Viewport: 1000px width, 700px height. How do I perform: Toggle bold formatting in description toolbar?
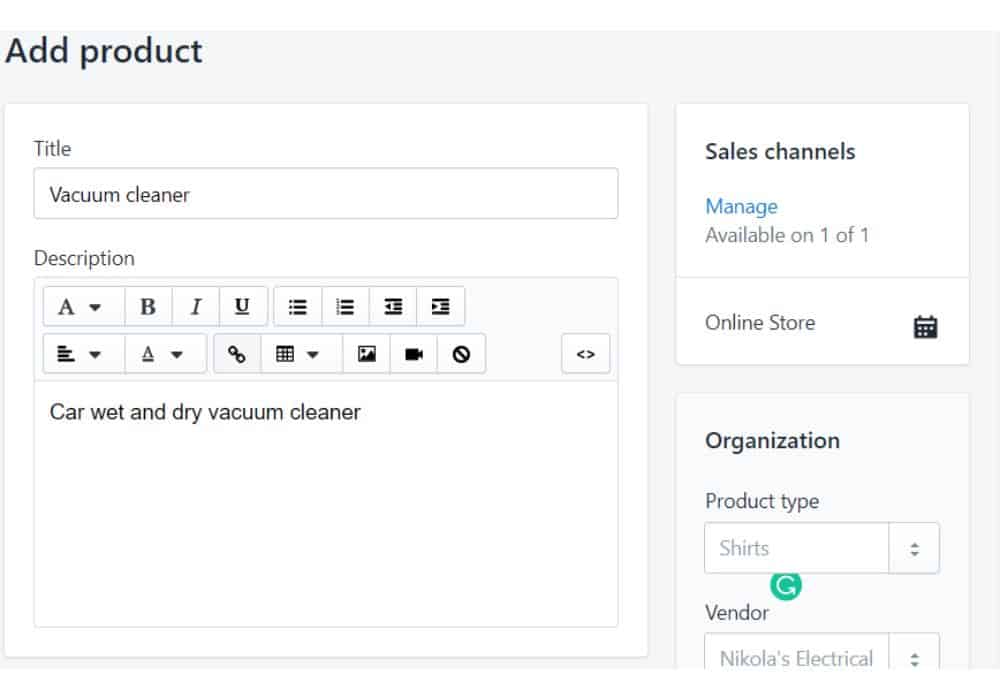tap(148, 307)
